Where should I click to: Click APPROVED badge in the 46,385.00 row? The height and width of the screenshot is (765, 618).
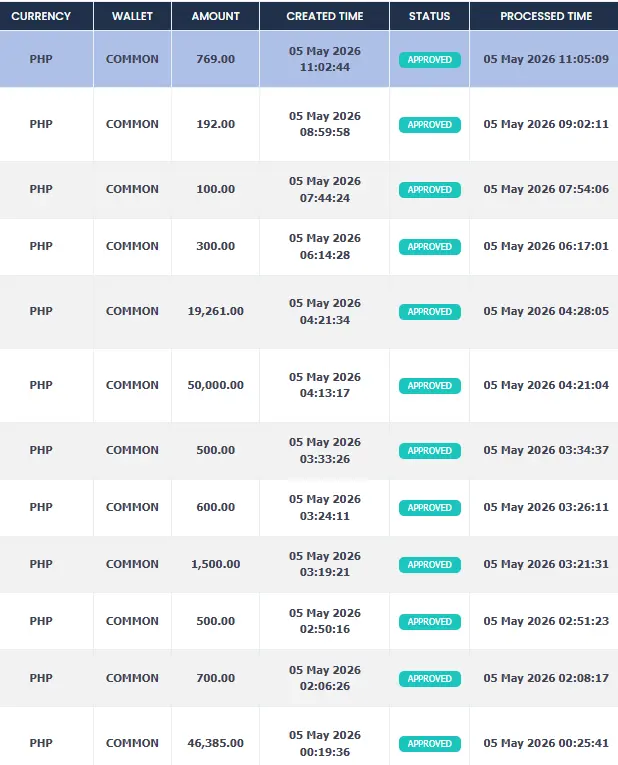pyautogui.click(x=430, y=744)
